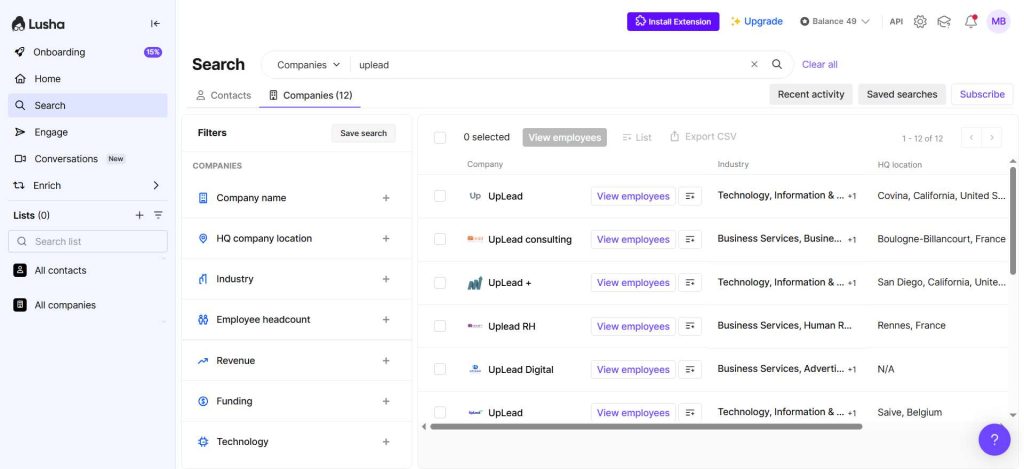The width and height of the screenshot is (1024, 469).
Task: Open the Companies search type dropdown
Action: click(x=308, y=65)
